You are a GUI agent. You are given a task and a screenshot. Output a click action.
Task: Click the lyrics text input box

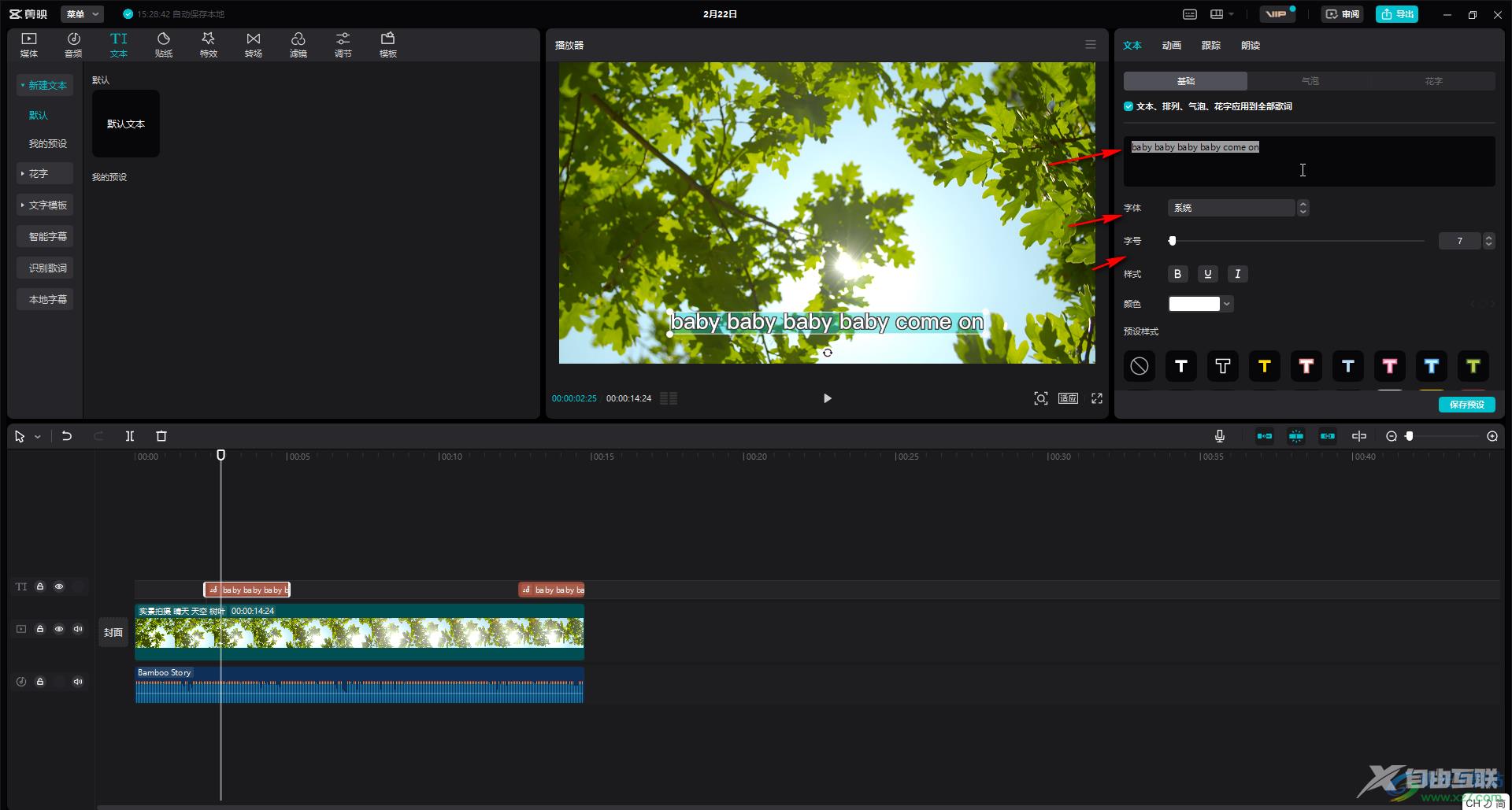(1309, 161)
